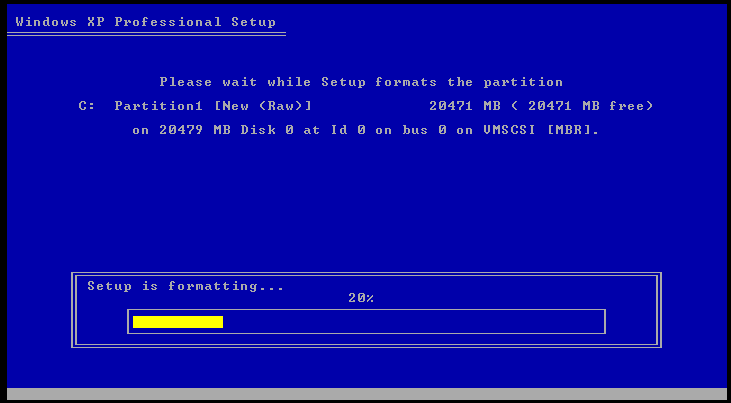The image size is (731, 403).
Task: Click the '[MBR]' tag in disk line
Action: point(571,130)
